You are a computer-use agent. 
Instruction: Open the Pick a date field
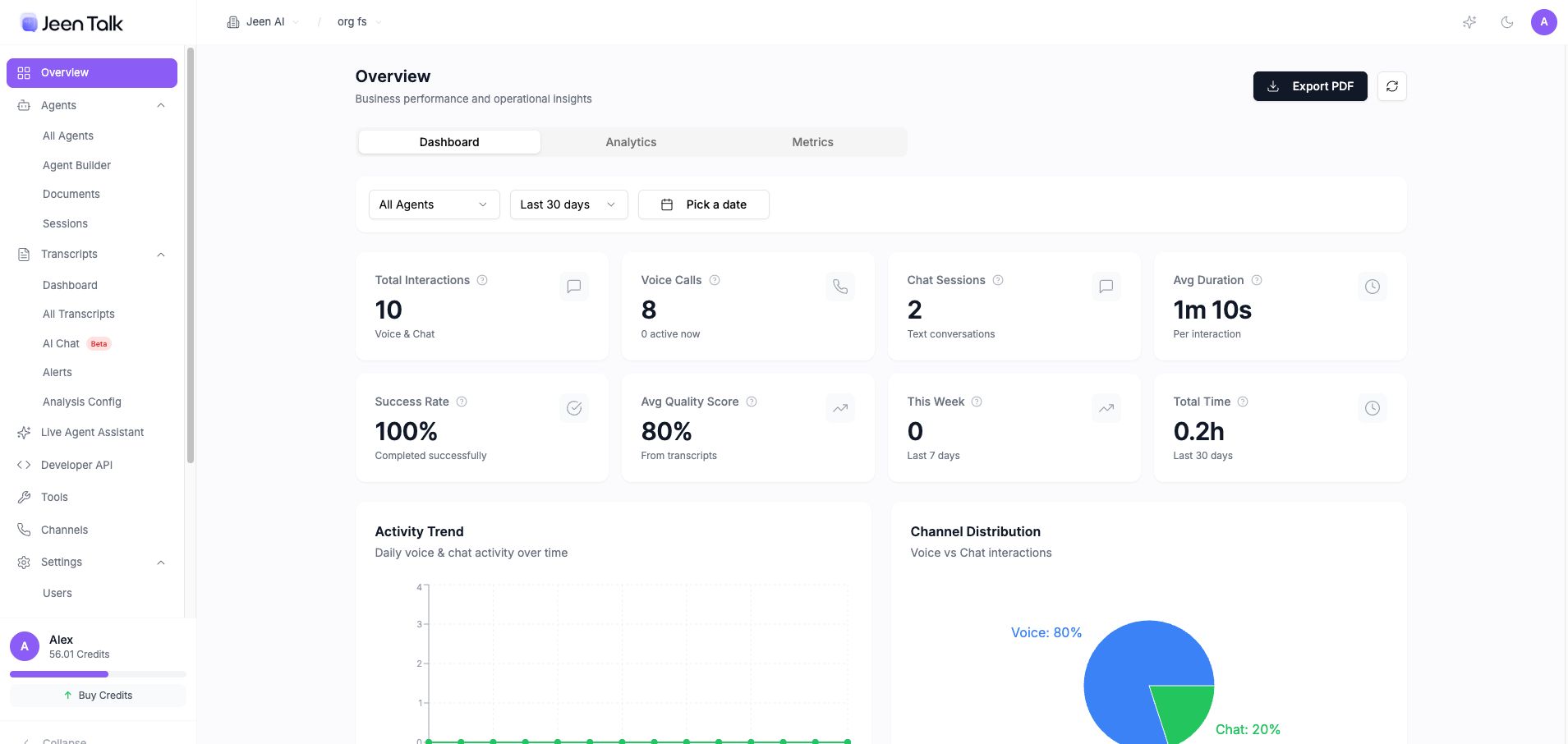pyautogui.click(x=703, y=204)
